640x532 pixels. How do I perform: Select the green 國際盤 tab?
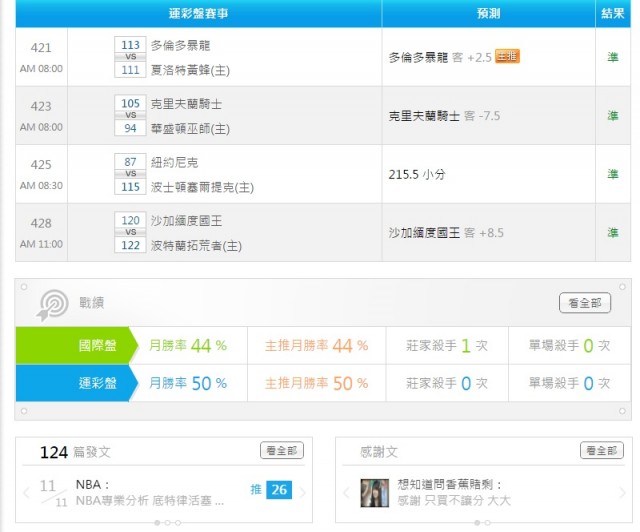pyautogui.click(x=72, y=345)
